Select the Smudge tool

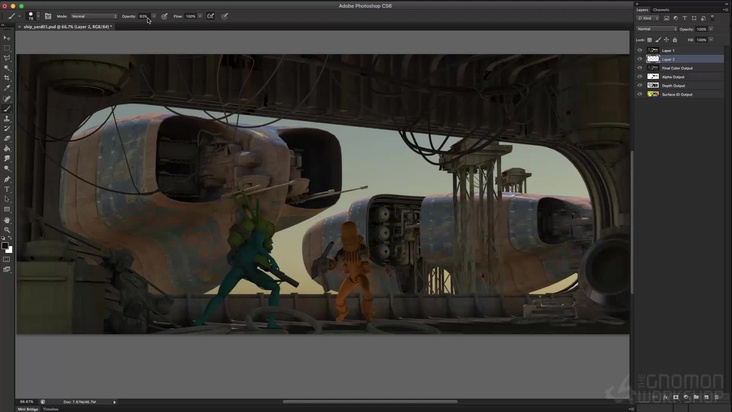pos(7,159)
